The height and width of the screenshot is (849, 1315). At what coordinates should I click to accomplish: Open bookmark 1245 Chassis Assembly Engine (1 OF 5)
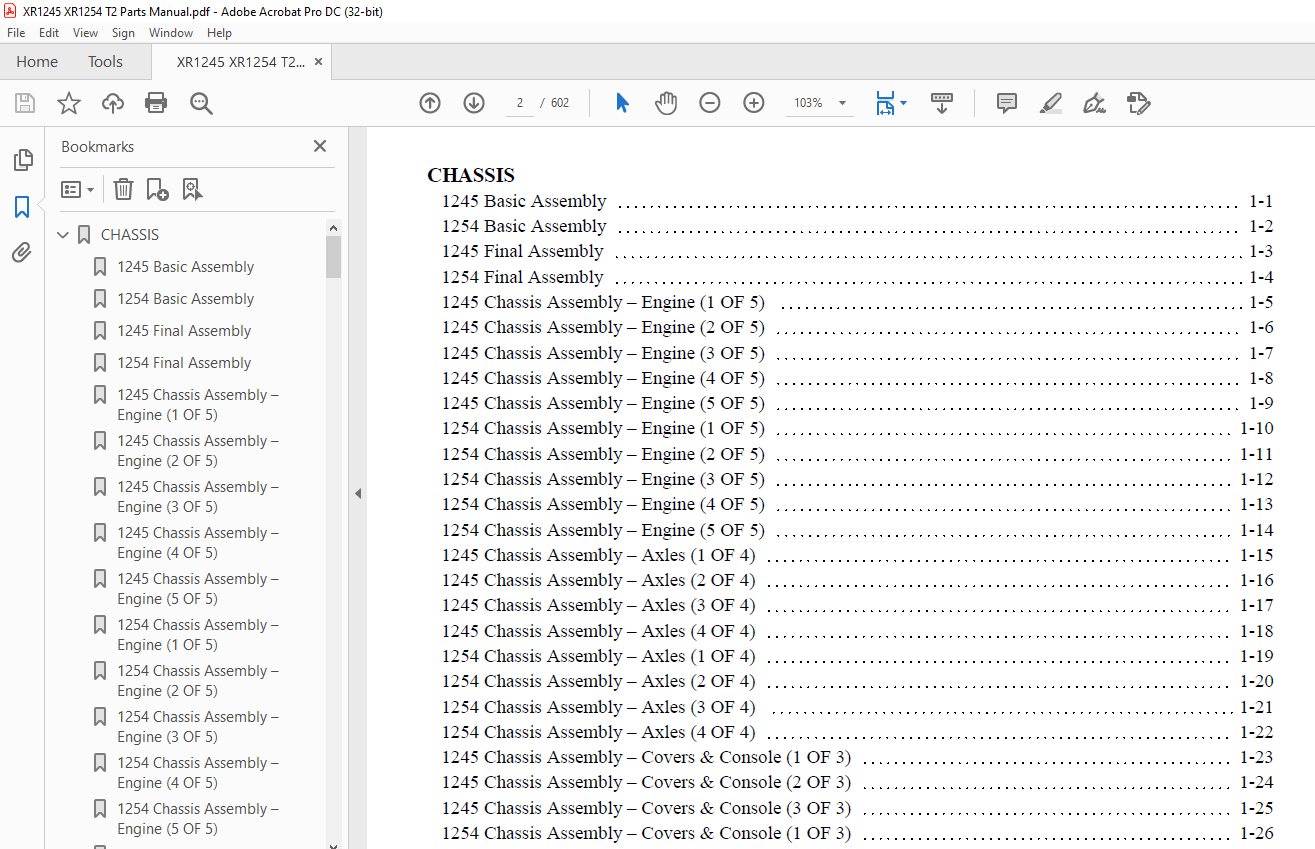[x=198, y=405]
